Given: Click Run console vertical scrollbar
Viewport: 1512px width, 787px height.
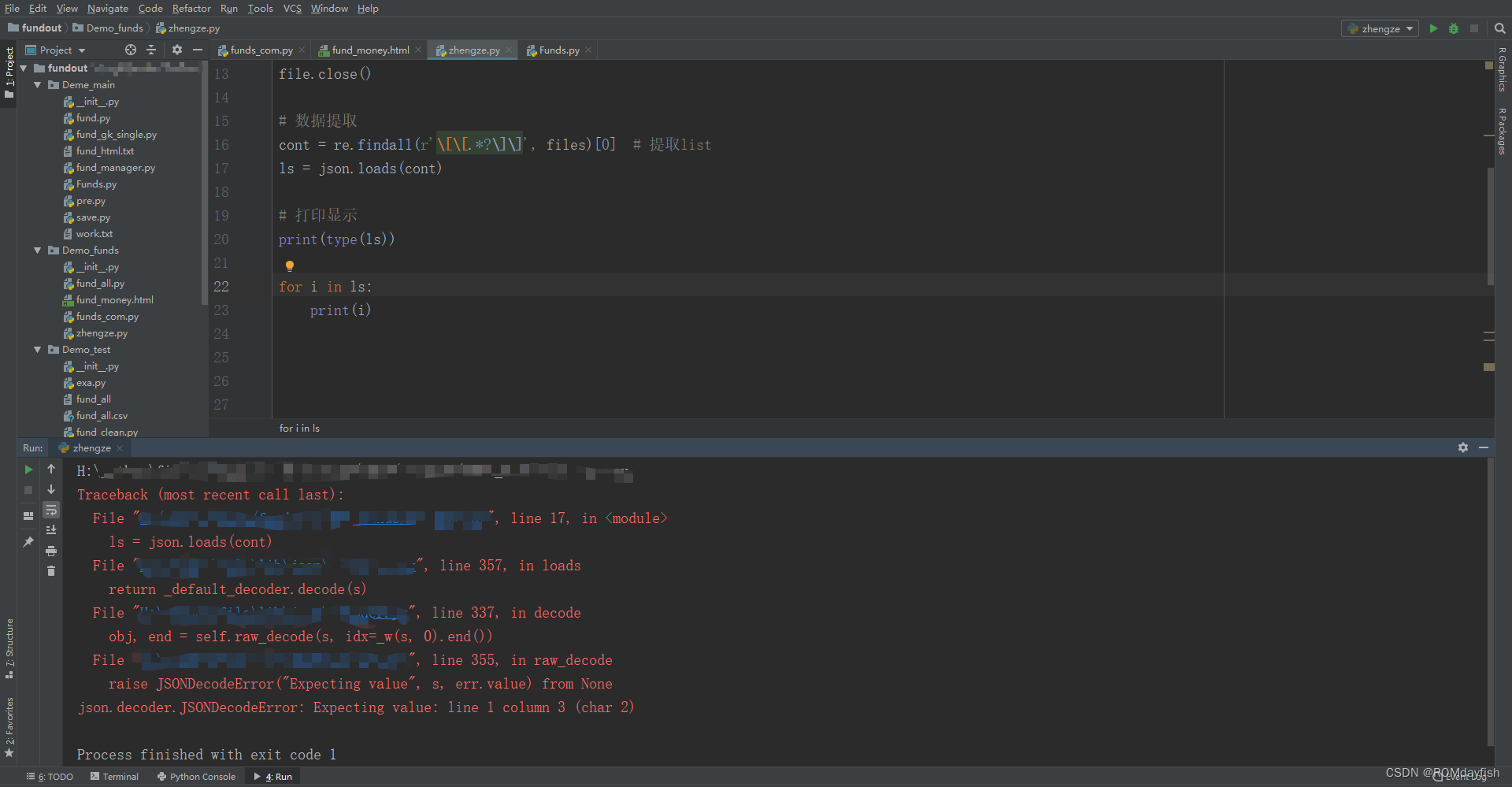Looking at the screenshot, I should click(x=1490, y=603).
